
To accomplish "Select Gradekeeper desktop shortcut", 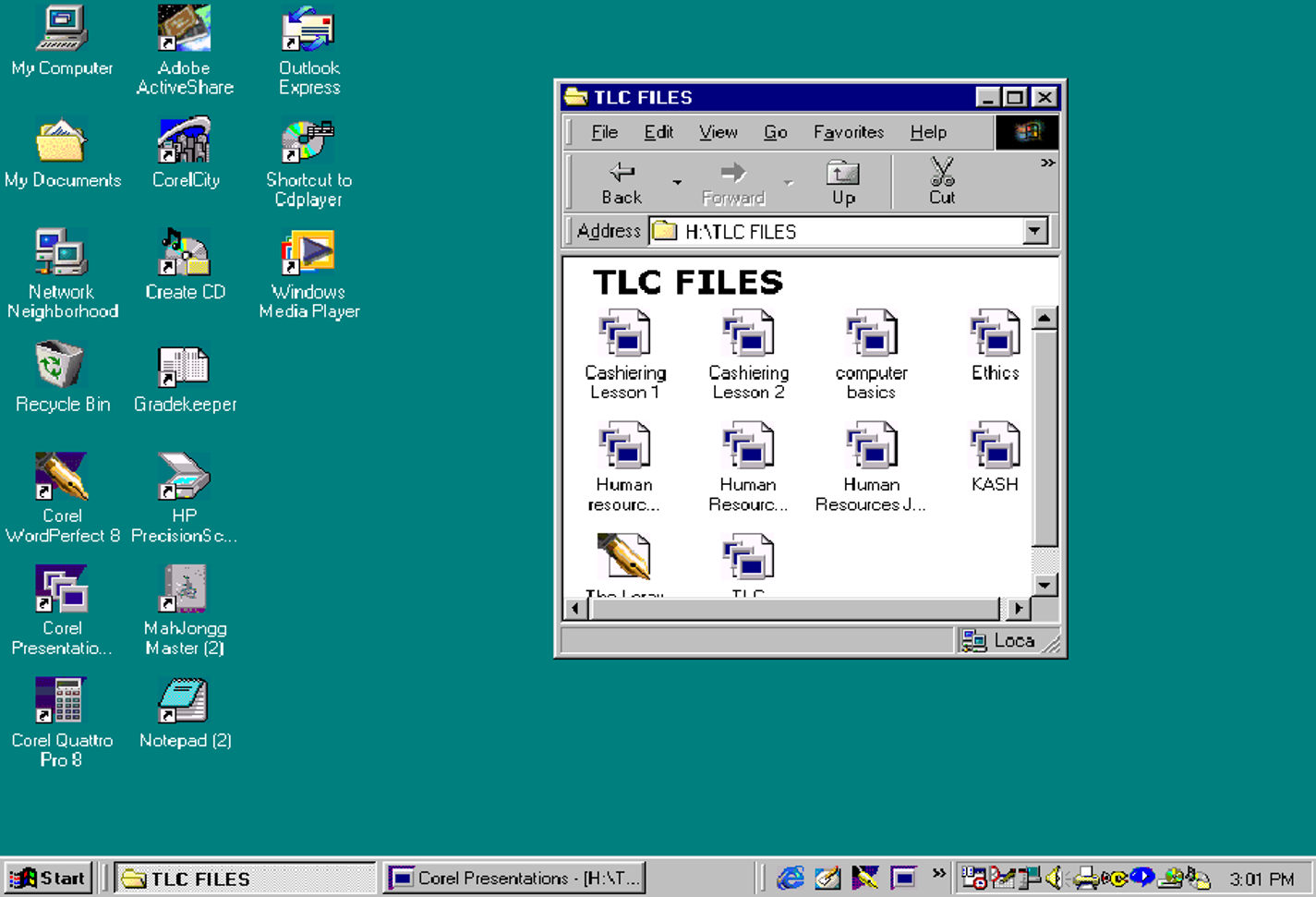I will (x=185, y=366).
